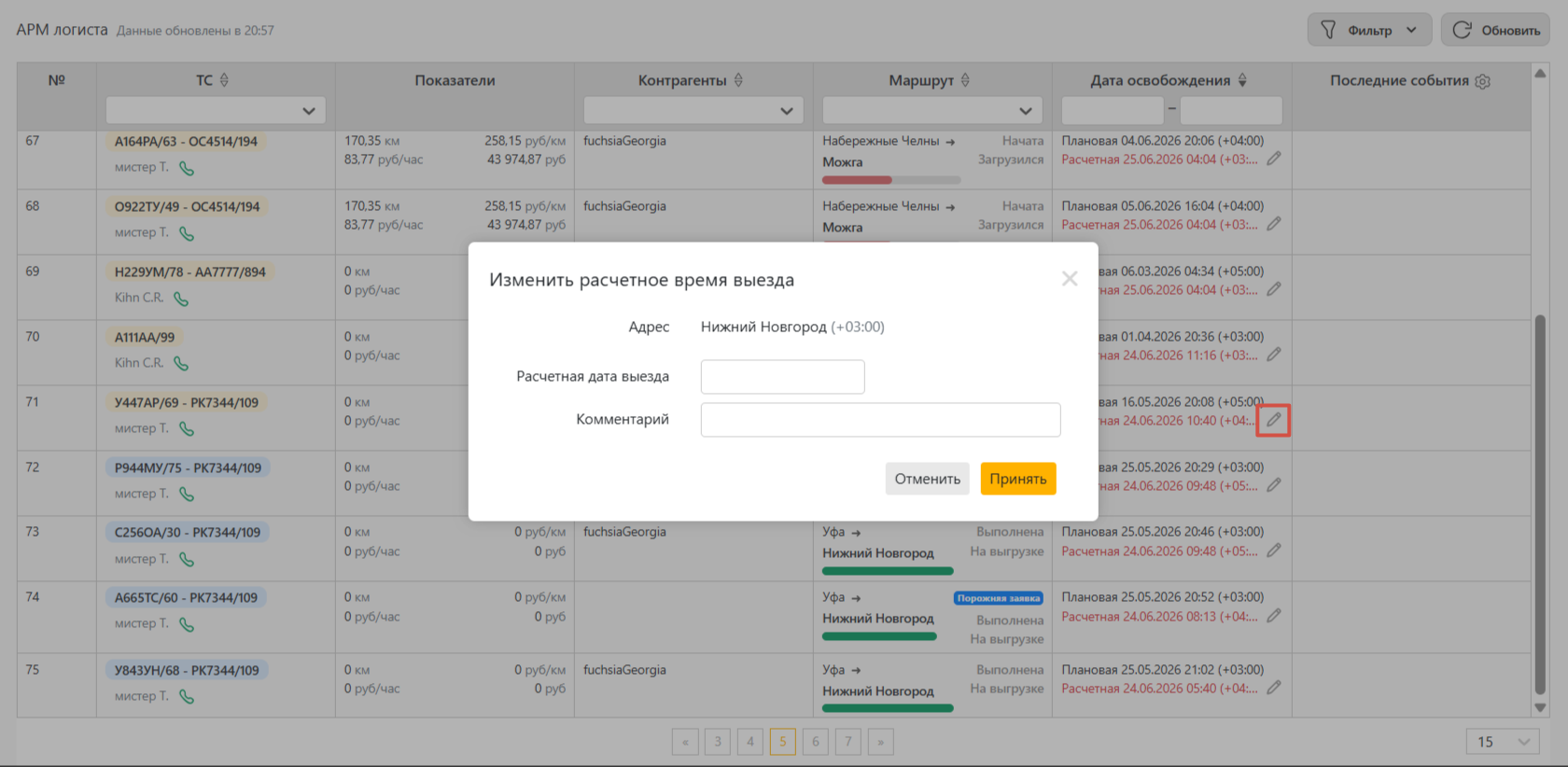The image size is (1568, 767).
Task: Click vehicle tag Р944МУ/75 - РК7344/109
Action: [189, 467]
